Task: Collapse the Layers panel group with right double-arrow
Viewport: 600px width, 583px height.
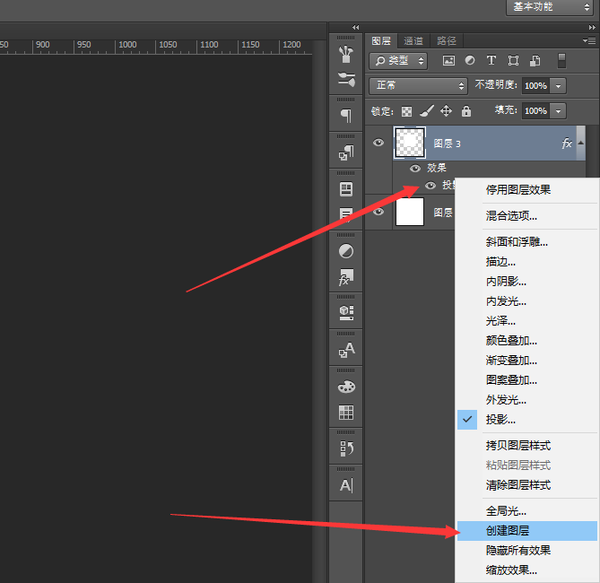Action: pyautogui.click(x=592, y=27)
